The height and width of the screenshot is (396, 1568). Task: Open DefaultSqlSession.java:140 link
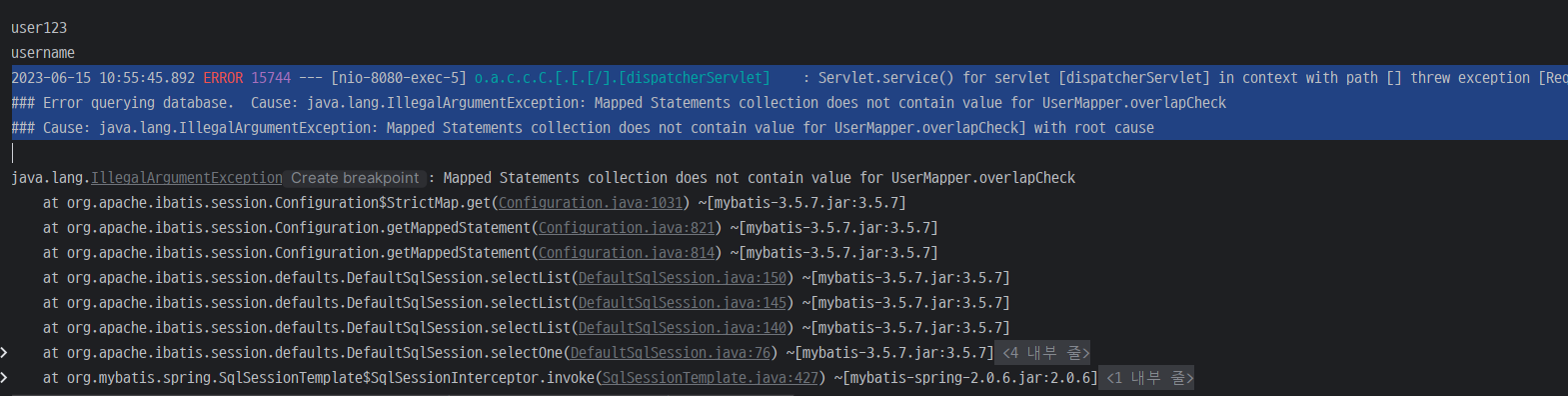683,328
